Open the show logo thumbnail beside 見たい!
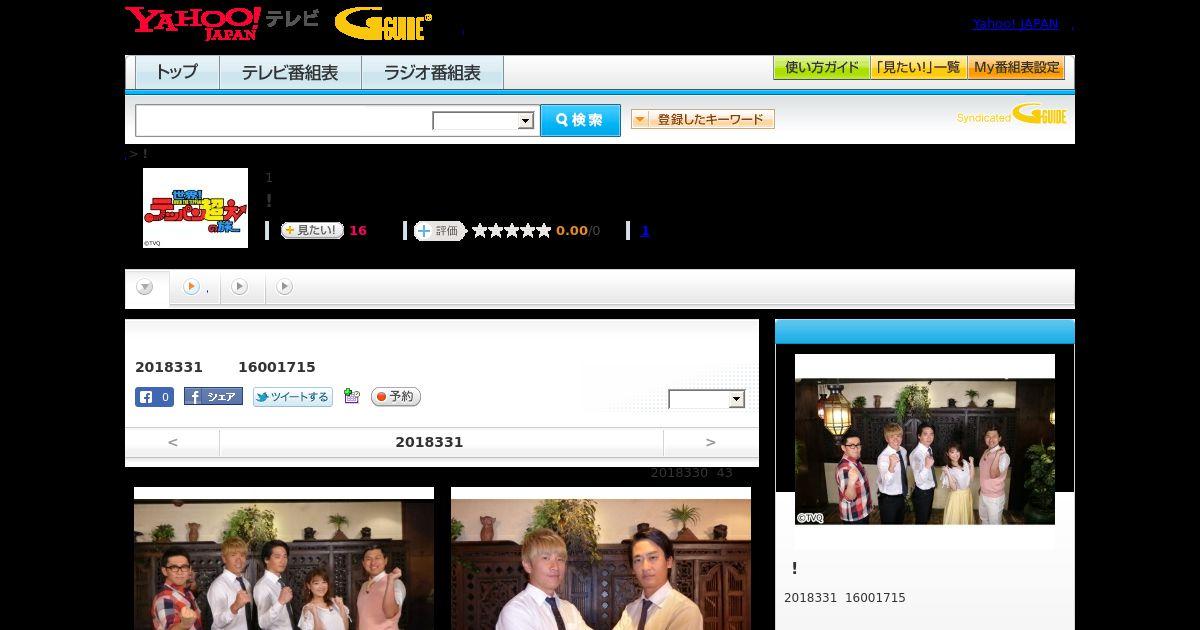The image size is (1200, 630). click(x=195, y=208)
